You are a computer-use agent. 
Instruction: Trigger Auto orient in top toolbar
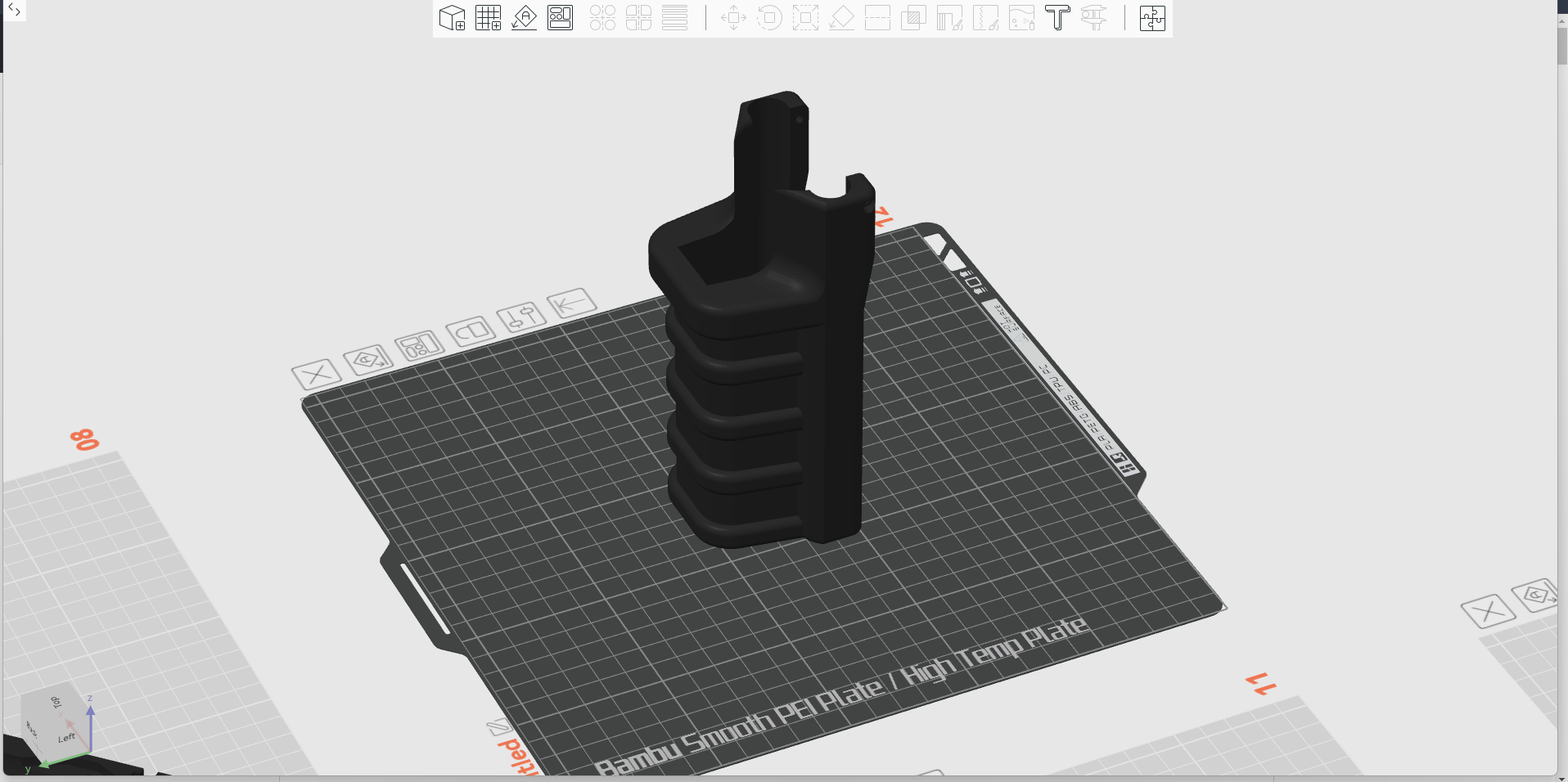tap(524, 18)
